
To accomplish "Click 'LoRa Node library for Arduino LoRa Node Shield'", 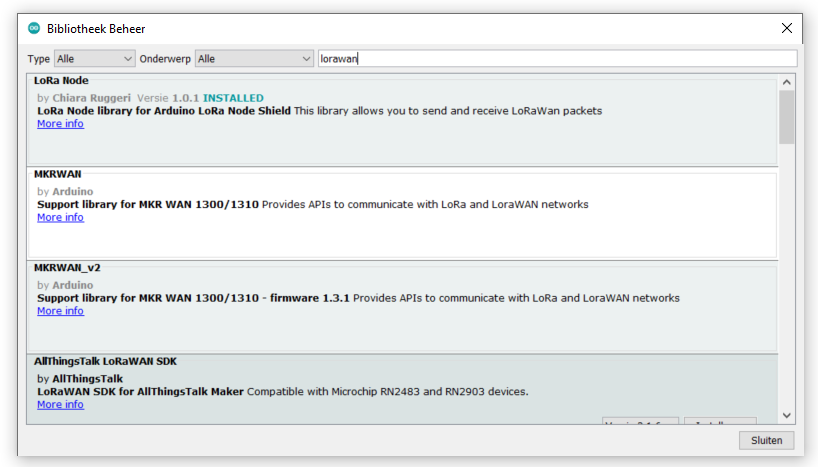I will coord(164,111).
